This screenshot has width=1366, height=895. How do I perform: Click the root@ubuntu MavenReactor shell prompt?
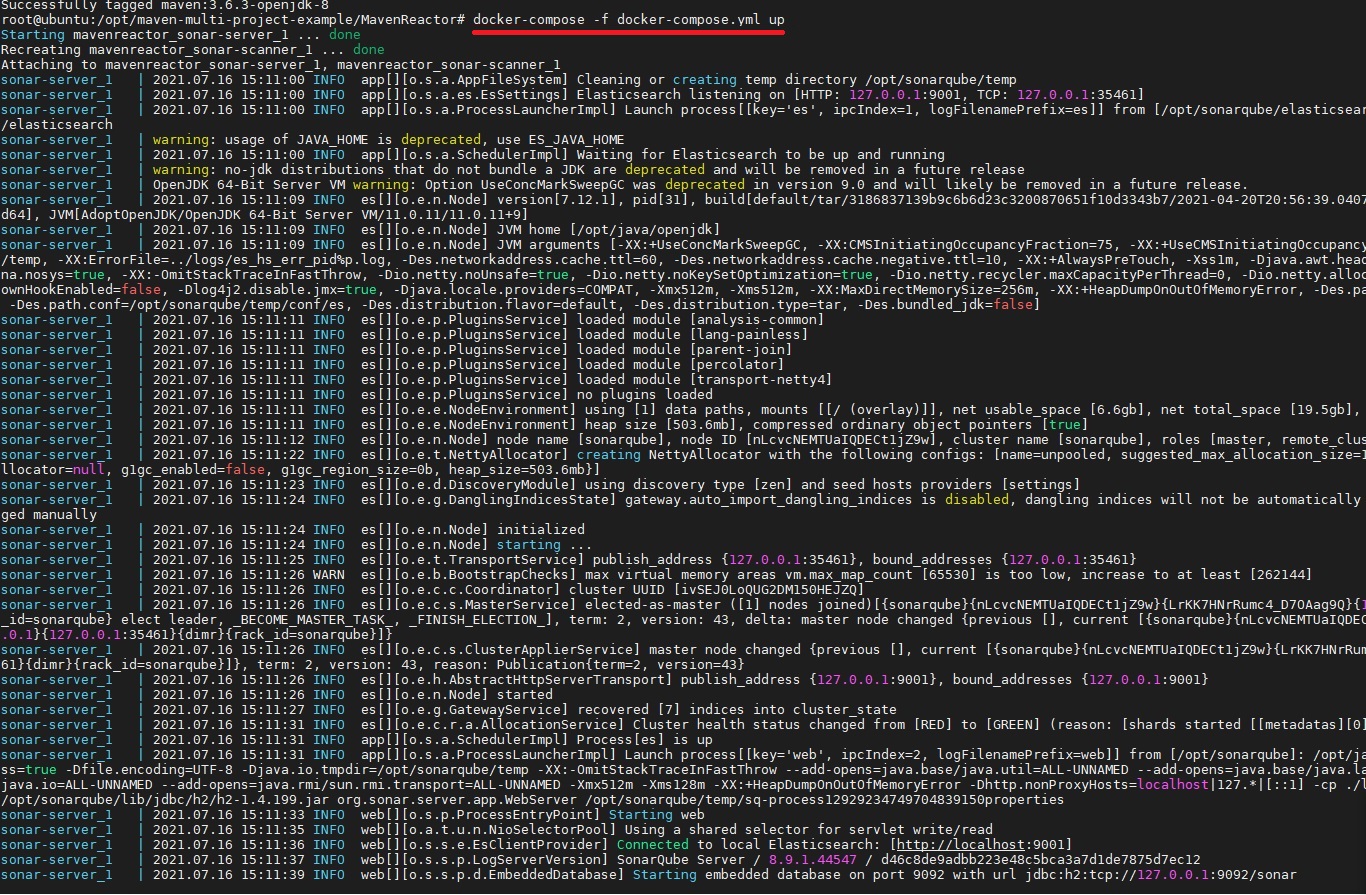point(233,20)
